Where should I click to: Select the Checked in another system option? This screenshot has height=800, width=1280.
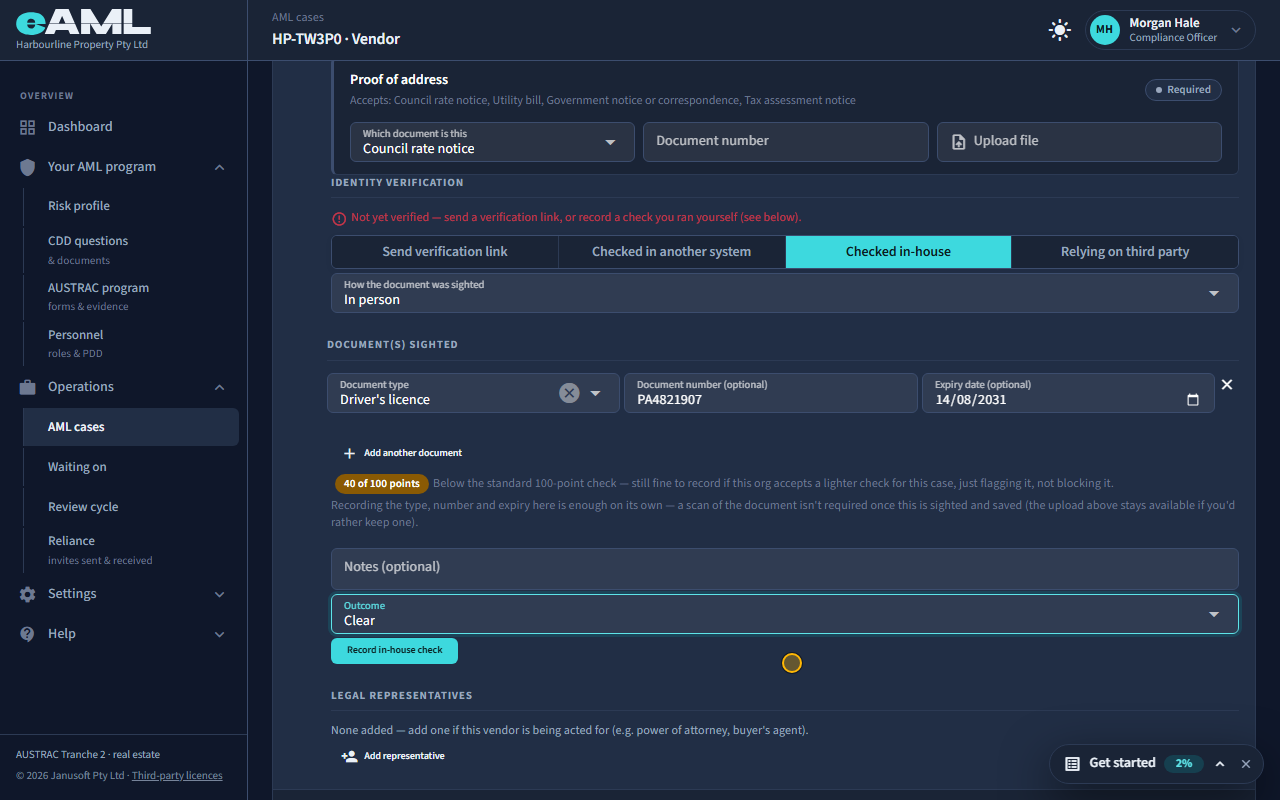(672, 252)
